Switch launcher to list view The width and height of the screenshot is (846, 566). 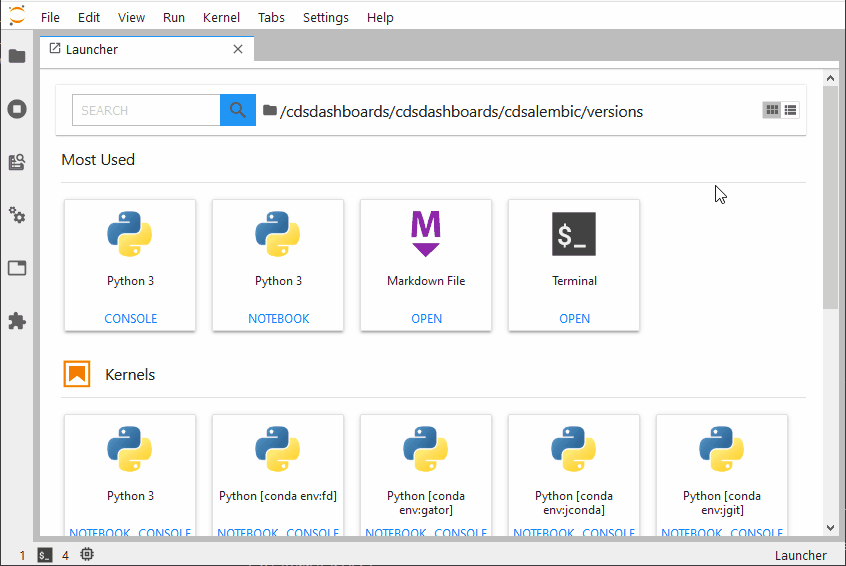790,110
